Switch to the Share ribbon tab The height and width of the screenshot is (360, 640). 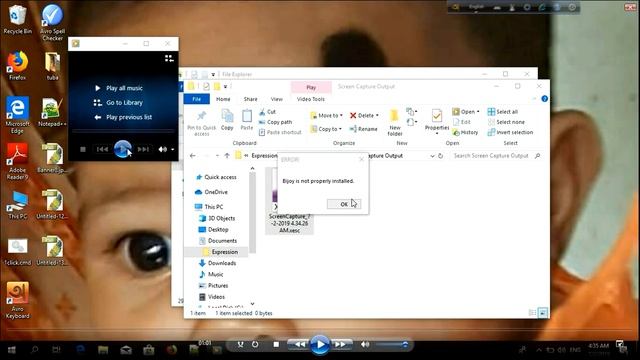250,99
